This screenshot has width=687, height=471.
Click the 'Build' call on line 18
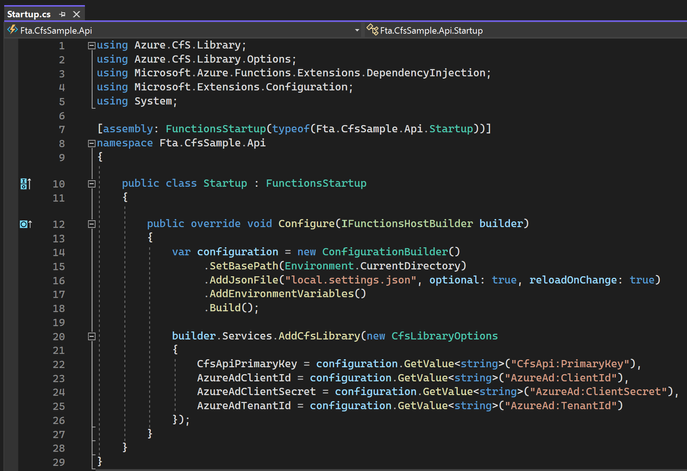coord(225,308)
